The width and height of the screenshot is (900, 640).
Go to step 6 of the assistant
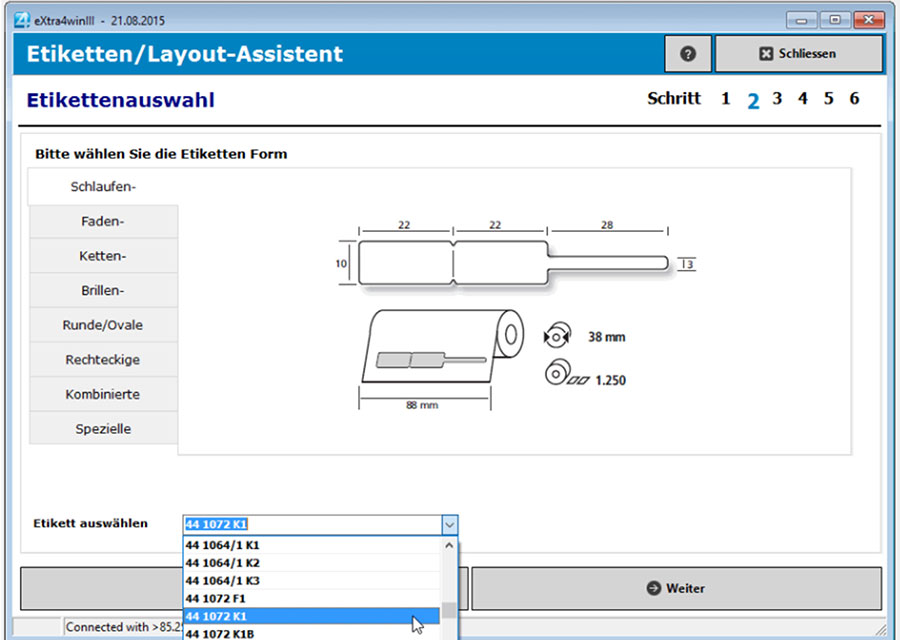point(852,98)
